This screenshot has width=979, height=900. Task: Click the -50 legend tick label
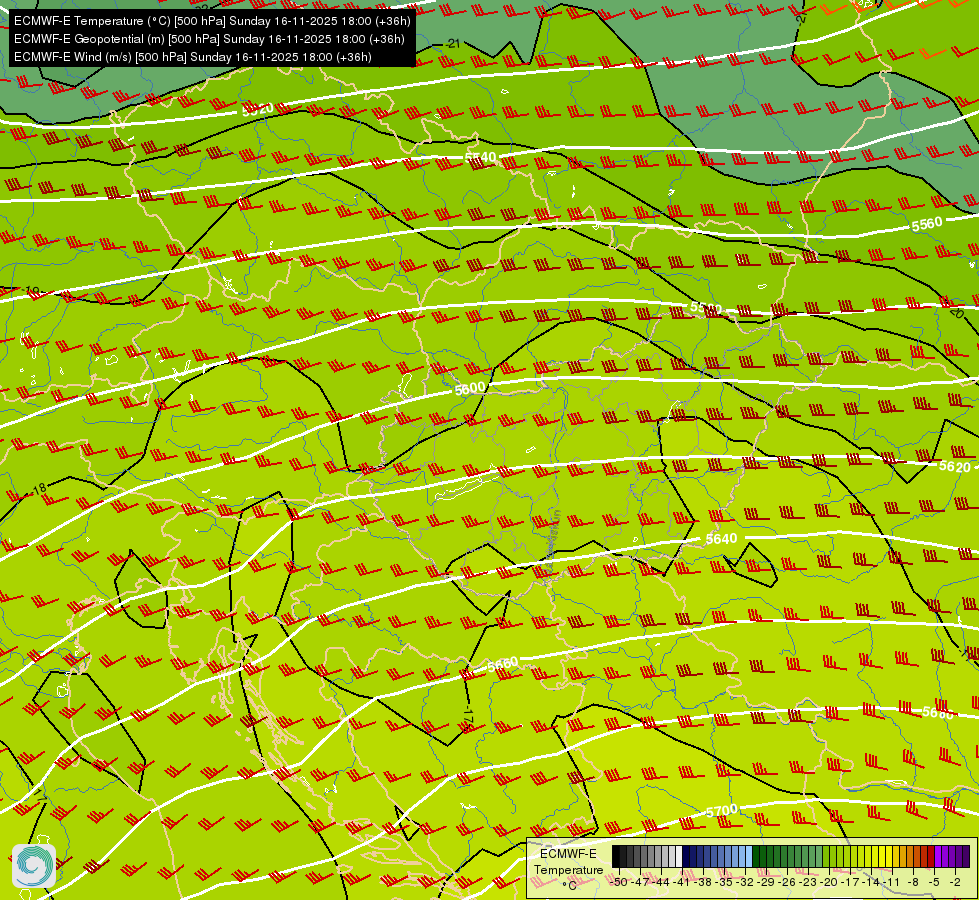click(619, 882)
